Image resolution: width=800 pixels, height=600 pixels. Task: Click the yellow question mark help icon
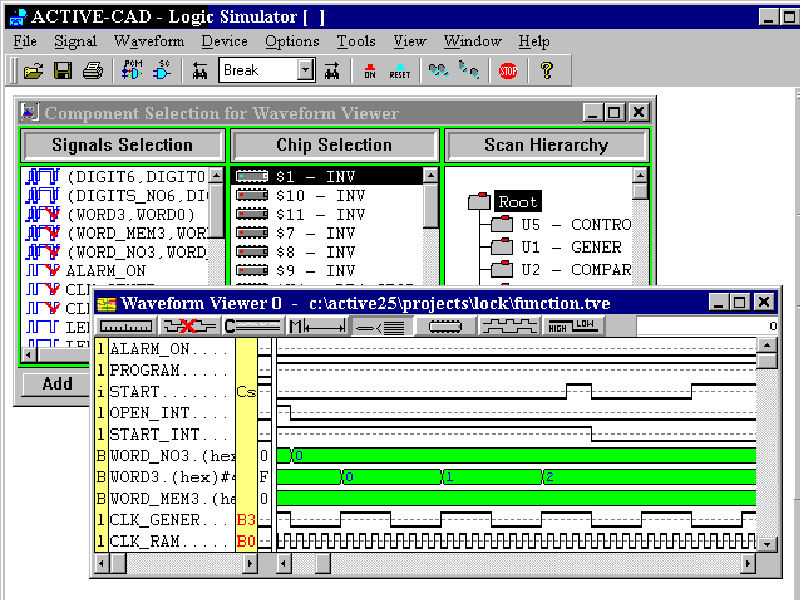click(546, 70)
